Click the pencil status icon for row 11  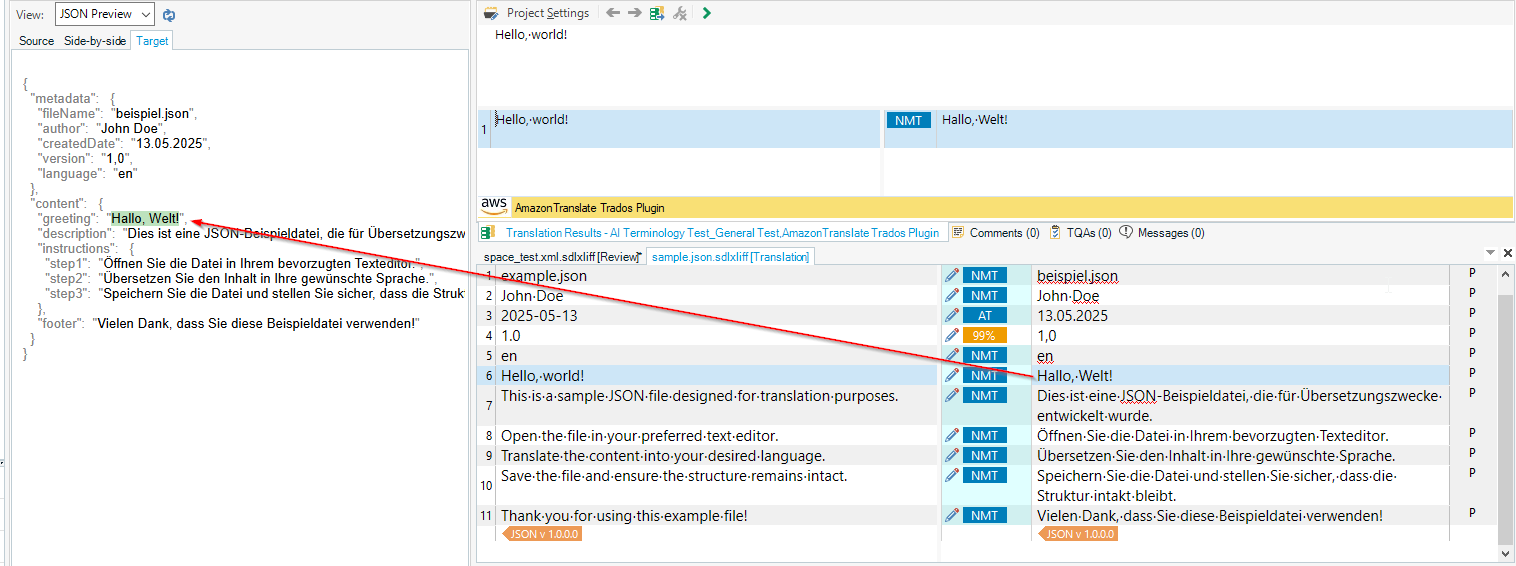pyautogui.click(x=952, y=515)
